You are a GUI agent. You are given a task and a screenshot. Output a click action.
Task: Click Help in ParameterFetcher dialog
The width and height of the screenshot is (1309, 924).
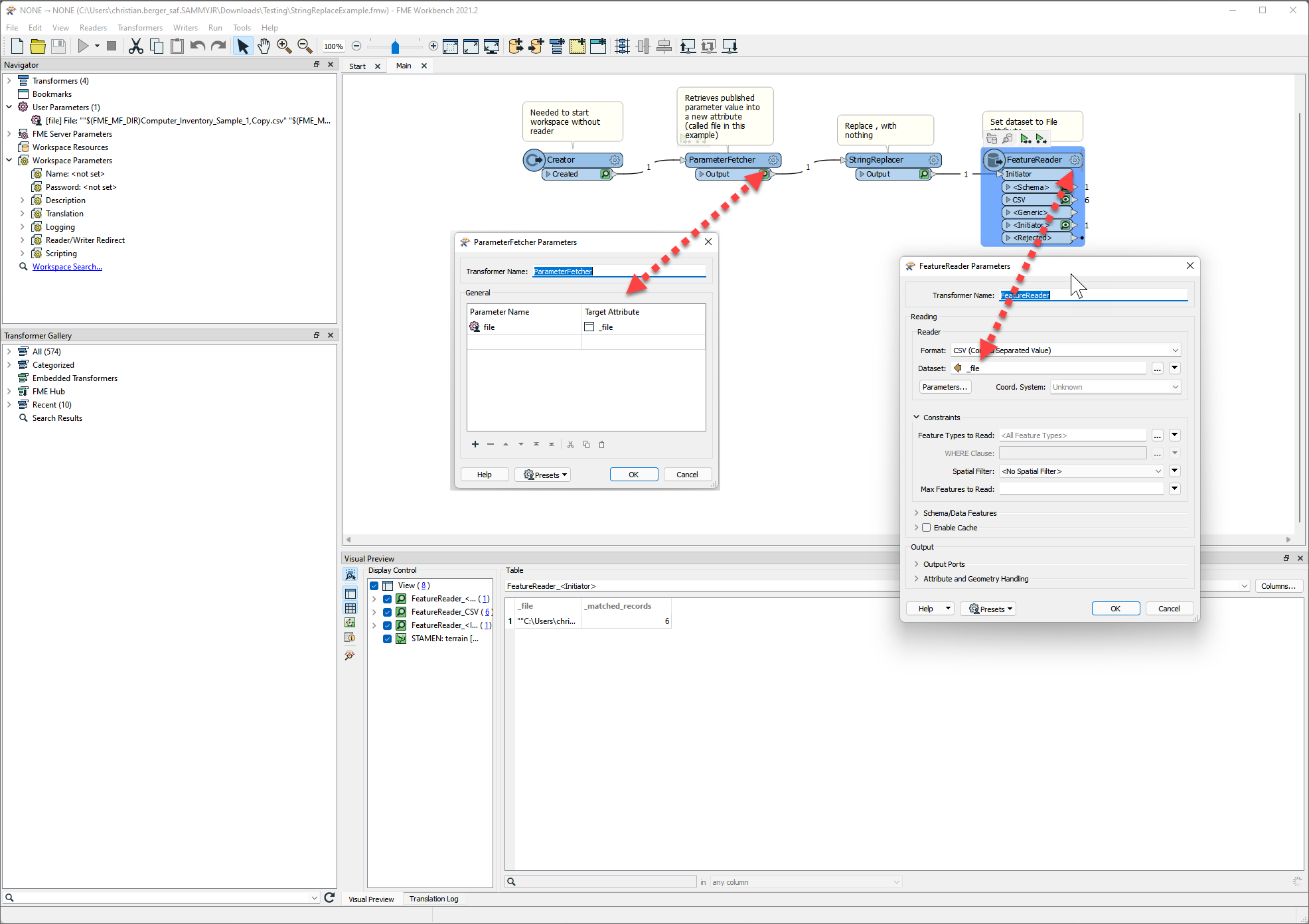point(485,475)
